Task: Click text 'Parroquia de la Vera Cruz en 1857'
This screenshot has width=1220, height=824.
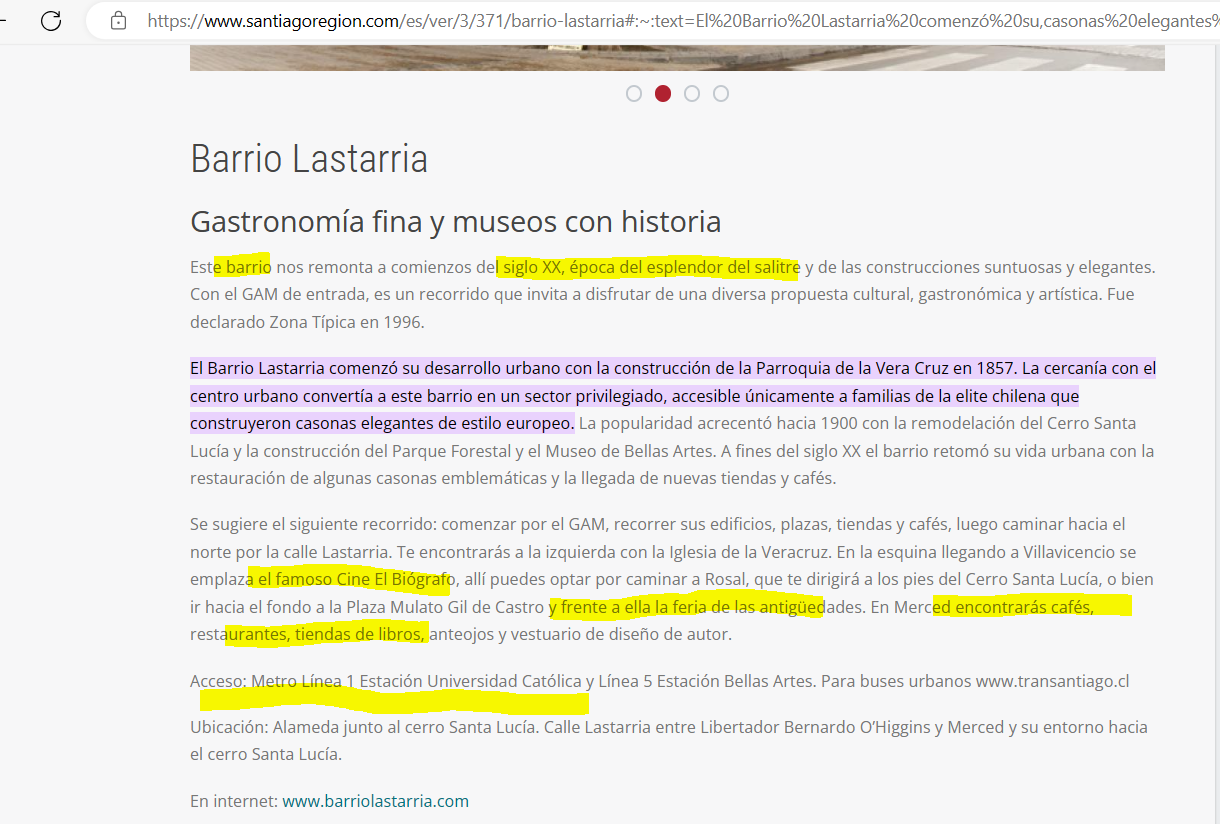Action: click(886, 368)
